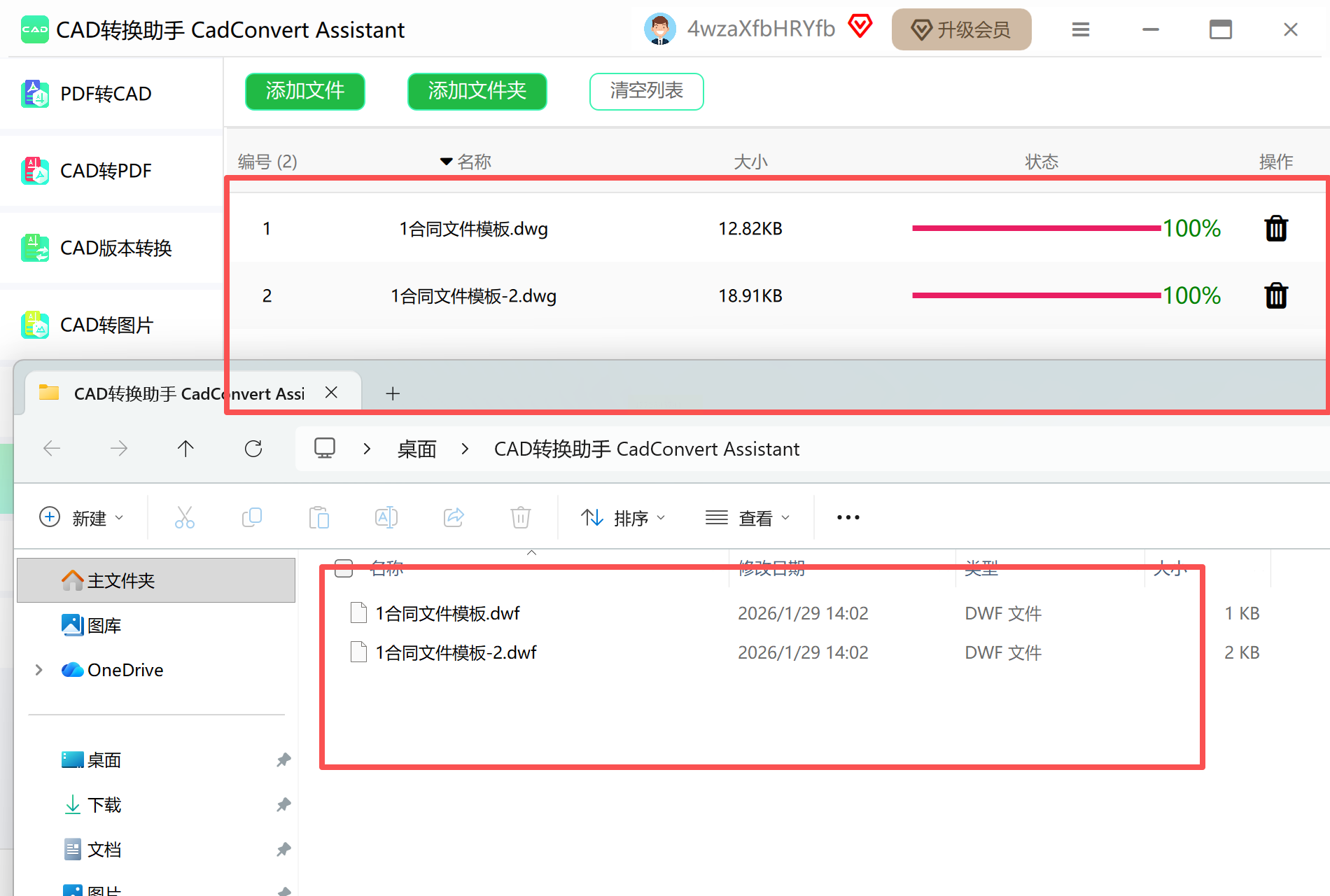
Task: Click the username 4wzaXfbHRYfb
Action: pyautogui.click(x=761, y=29)
